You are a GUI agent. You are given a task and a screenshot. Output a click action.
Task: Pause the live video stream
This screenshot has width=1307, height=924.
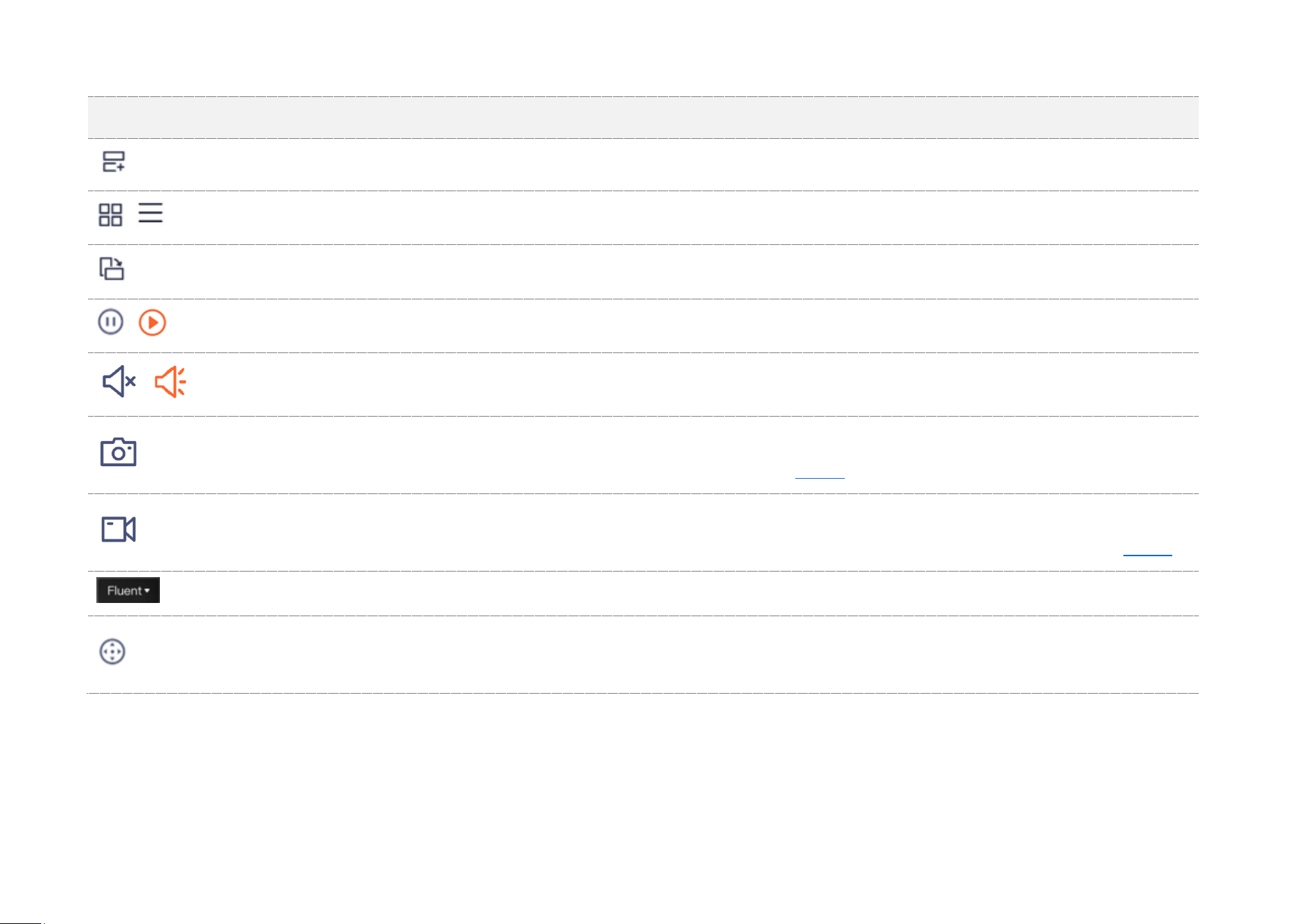(x=110, y=322)
